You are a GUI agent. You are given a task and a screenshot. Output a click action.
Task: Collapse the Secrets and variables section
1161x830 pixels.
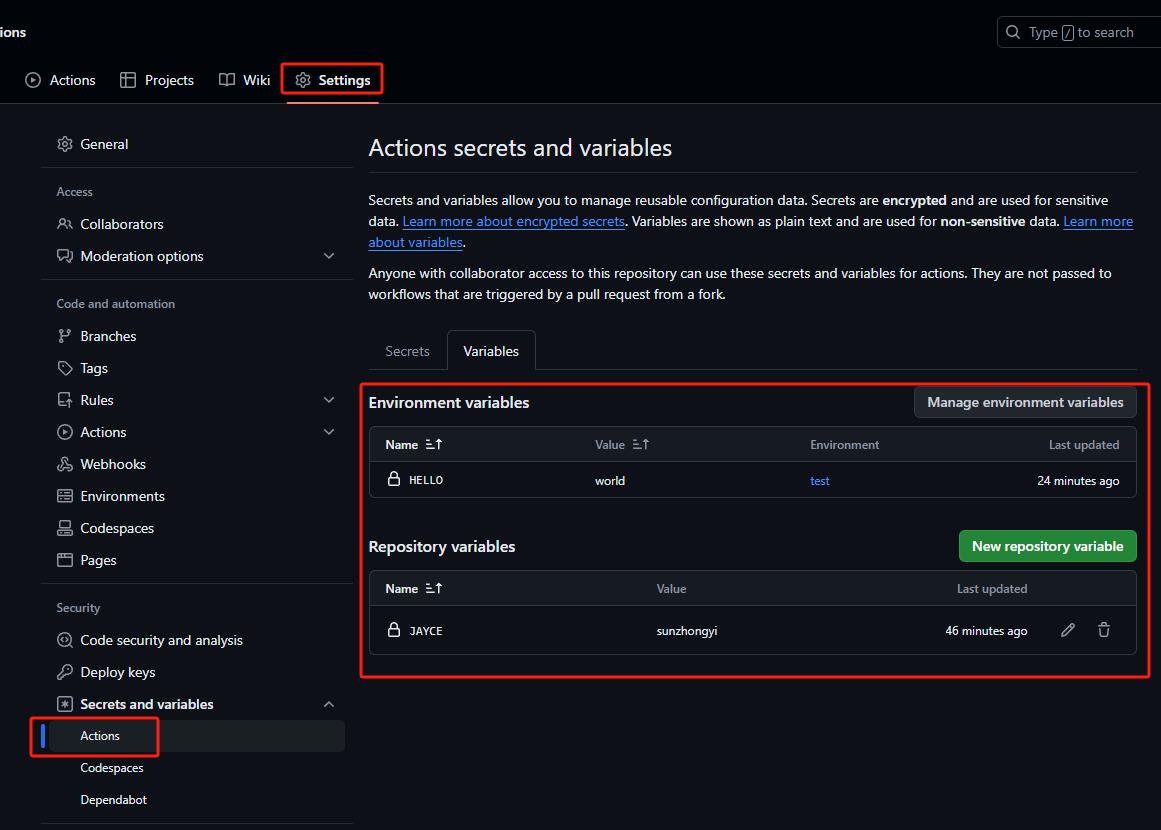point(329,704)
